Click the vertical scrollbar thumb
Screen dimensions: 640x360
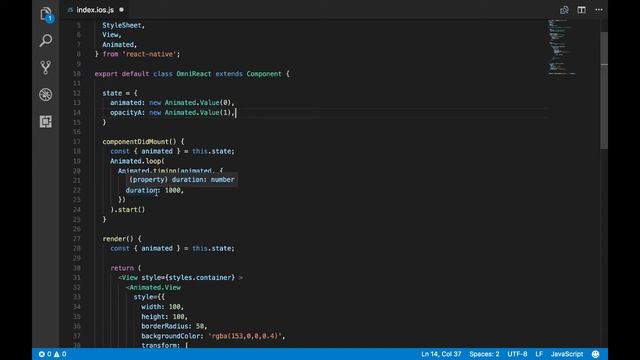(x=604, y=90)
